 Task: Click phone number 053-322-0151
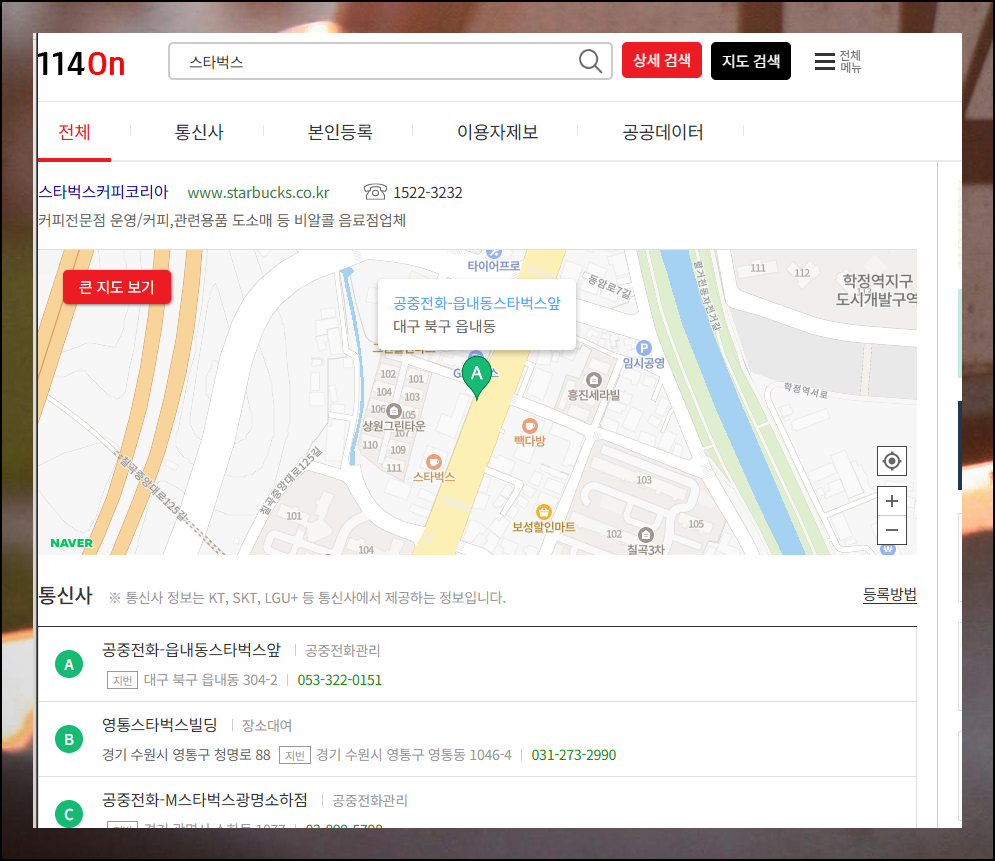[339, 680]
